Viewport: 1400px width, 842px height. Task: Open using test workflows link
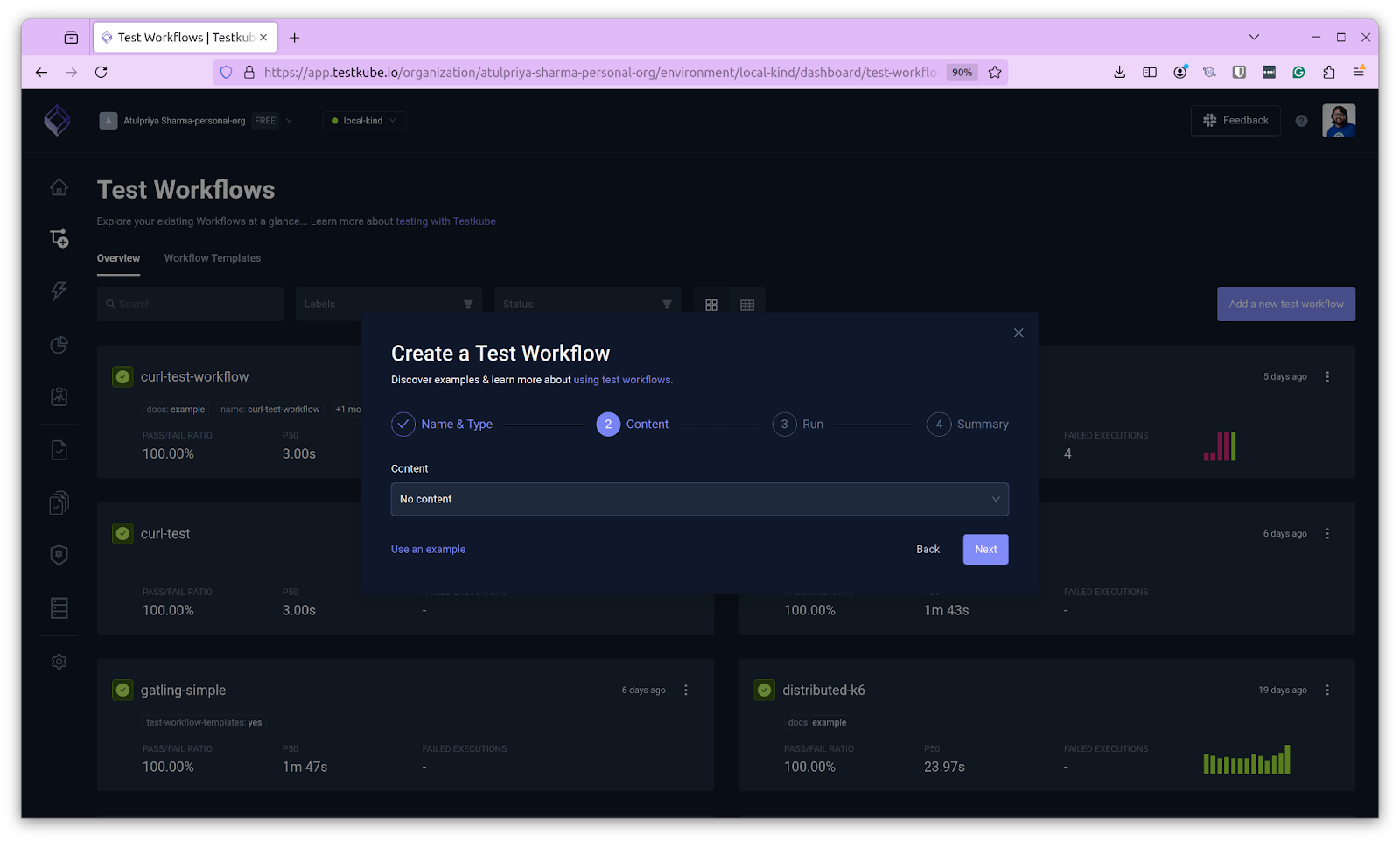click(x=623, y=380)
